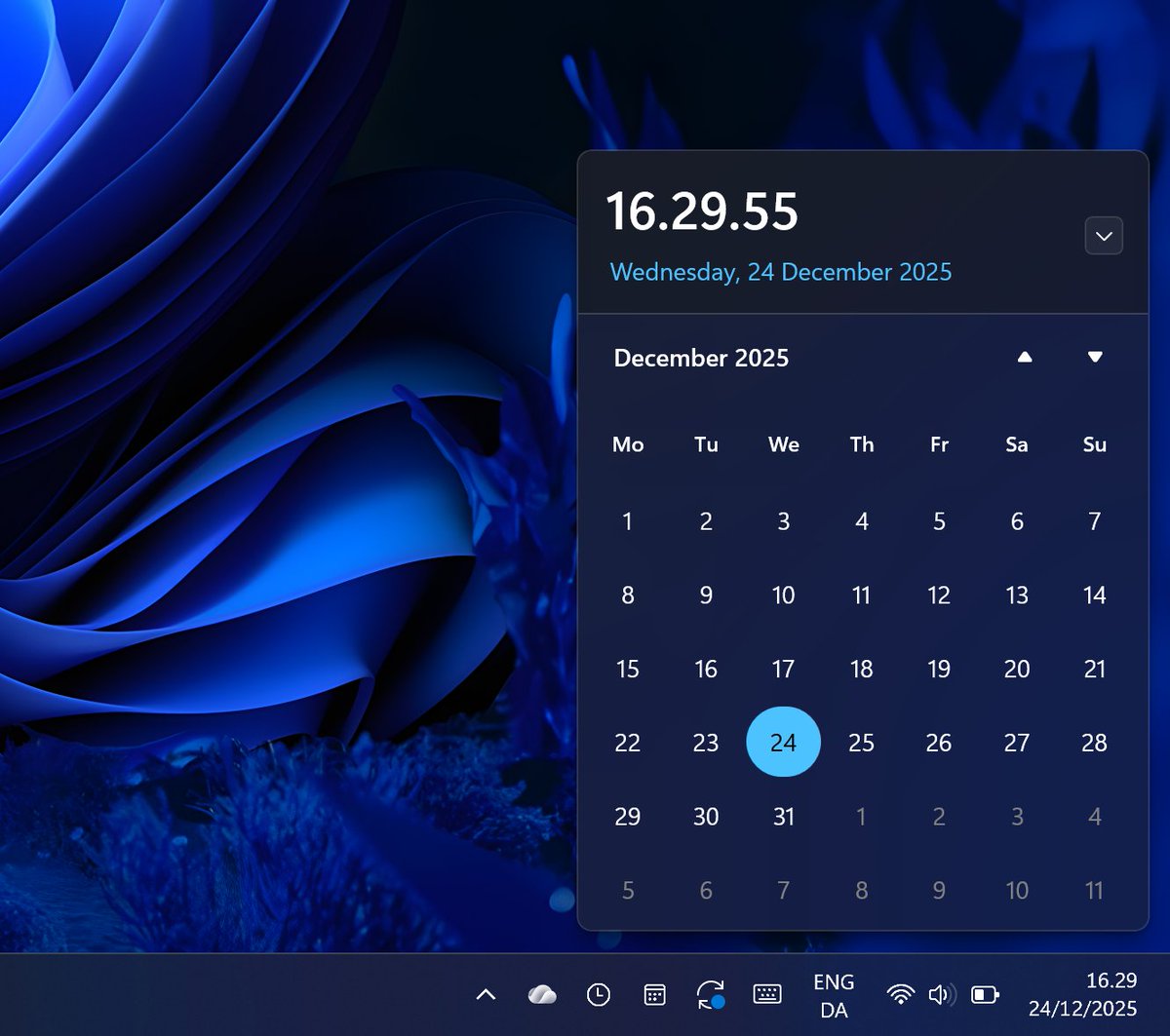
Task: Open the calendar icon near the tray
Action: click(x=654, y=995)
